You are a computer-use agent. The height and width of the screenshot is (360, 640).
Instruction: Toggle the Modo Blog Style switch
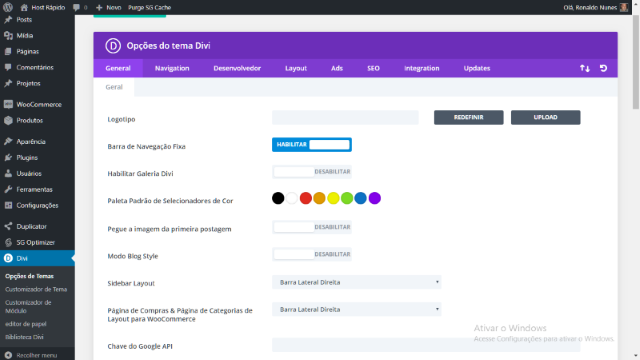click(x=312, y=254)
